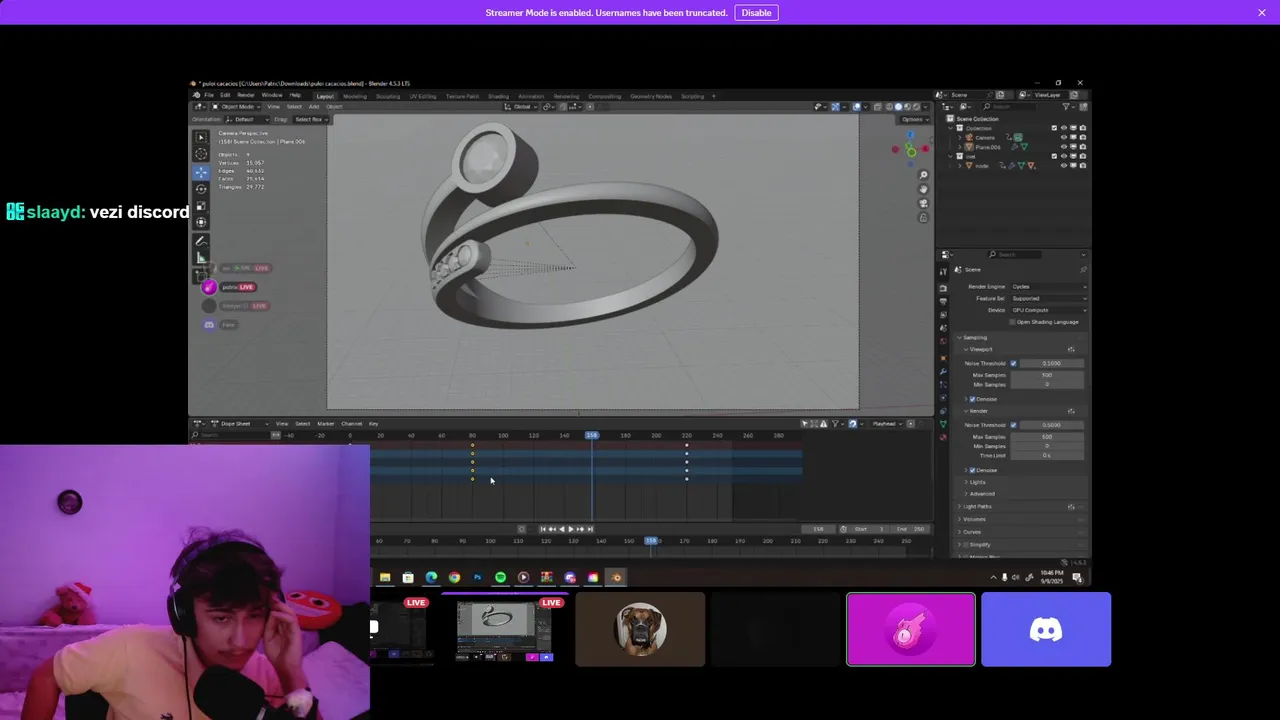
Task: Click the viewport pan hand icon
Action: click(x=923, y=189)
